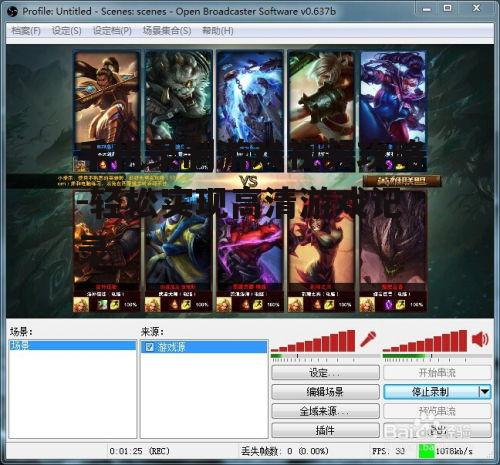
Task: Mute the desktop speaker icon
Action: [480, 339]
